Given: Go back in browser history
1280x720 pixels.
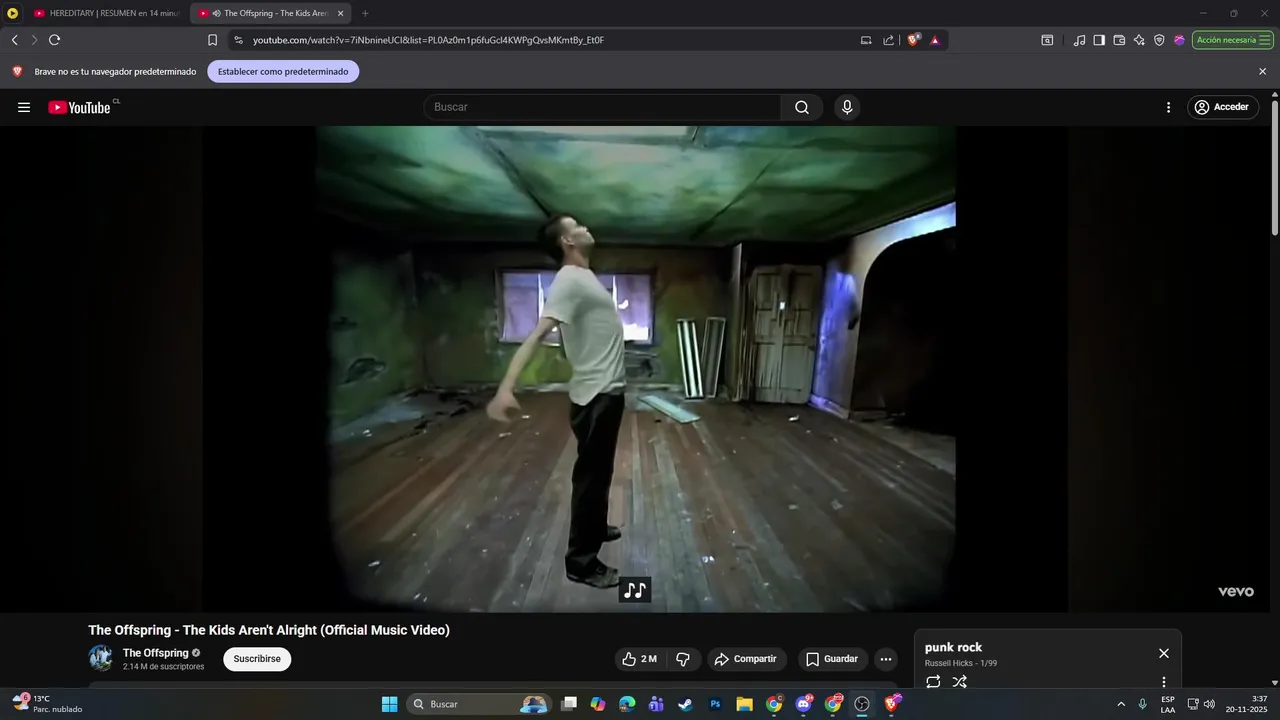Looking at the screenshot, I should tap(14, 40).
